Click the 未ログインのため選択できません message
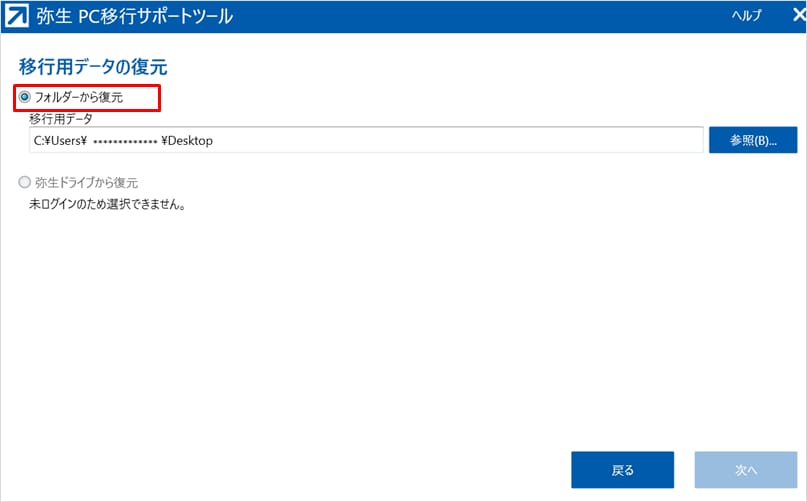This screenshot has width=807, height=502. [108, 205]
